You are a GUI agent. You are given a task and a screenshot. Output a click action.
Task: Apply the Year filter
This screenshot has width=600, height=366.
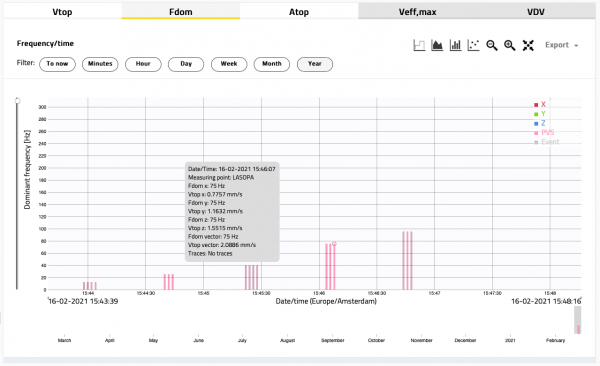pos(315,64)
